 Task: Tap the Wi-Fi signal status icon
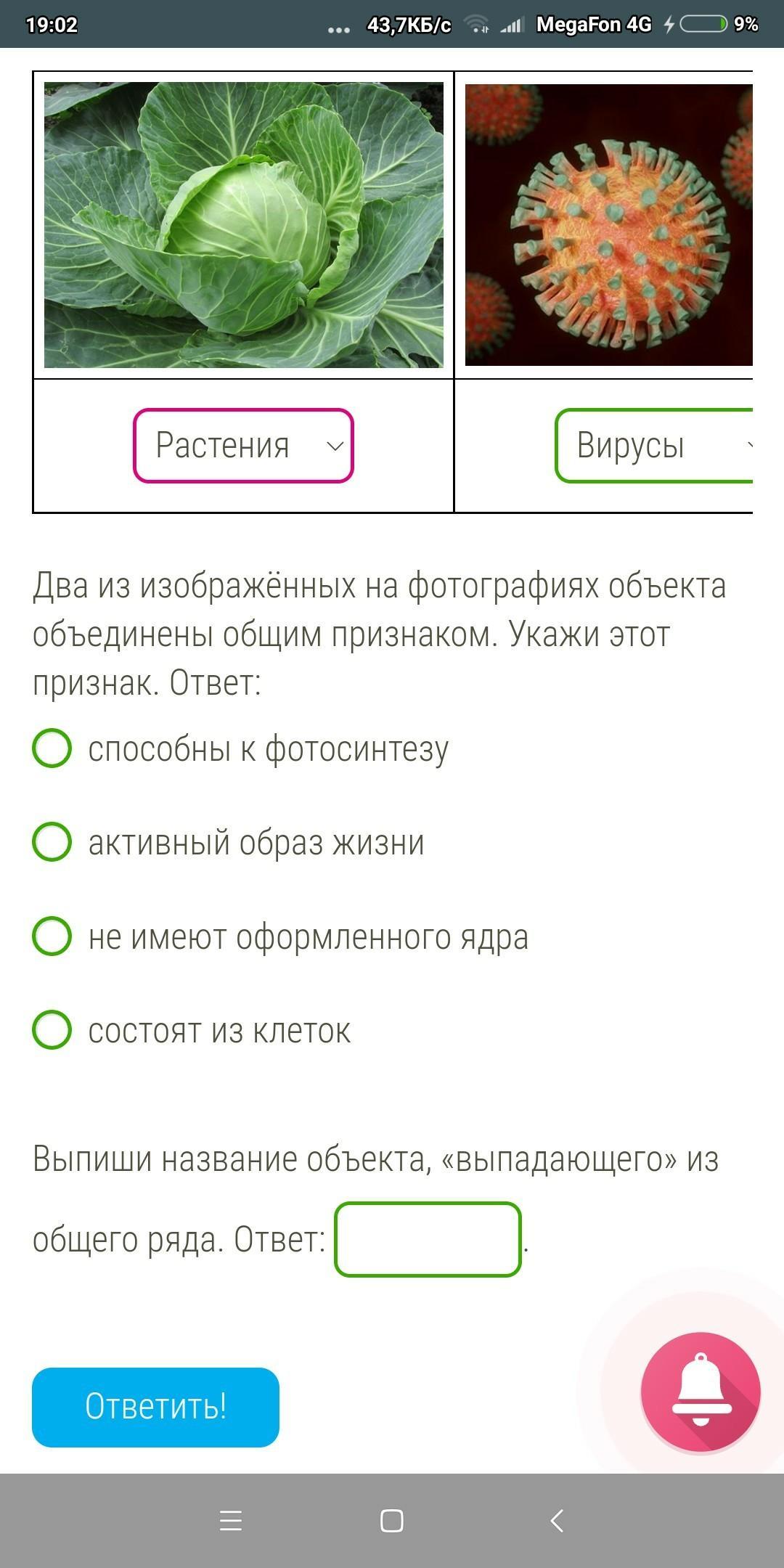tap(477, 25)
